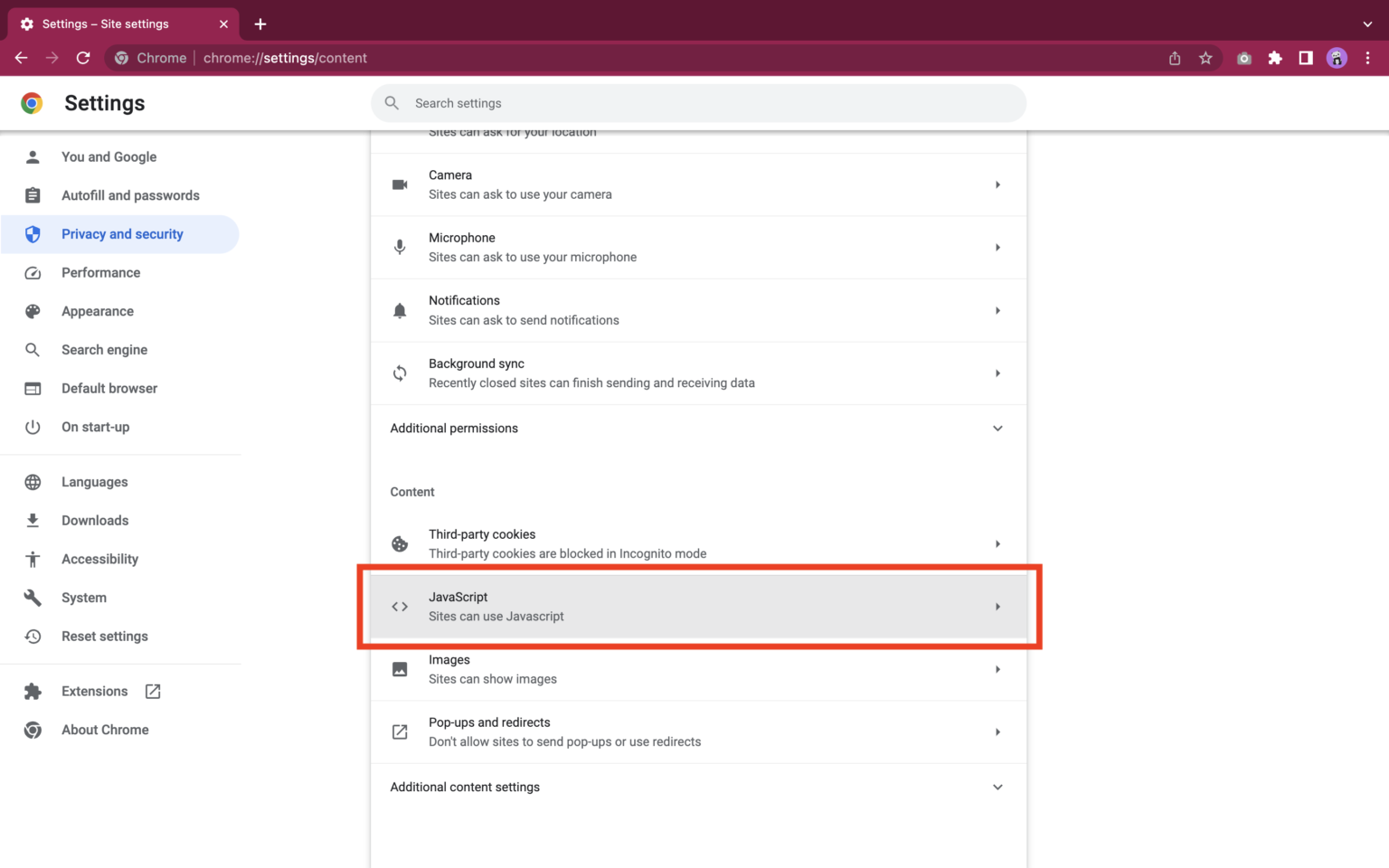Click the JavaScript code icon
Viewport: 1389px width, 868px height.
(400, 606)
